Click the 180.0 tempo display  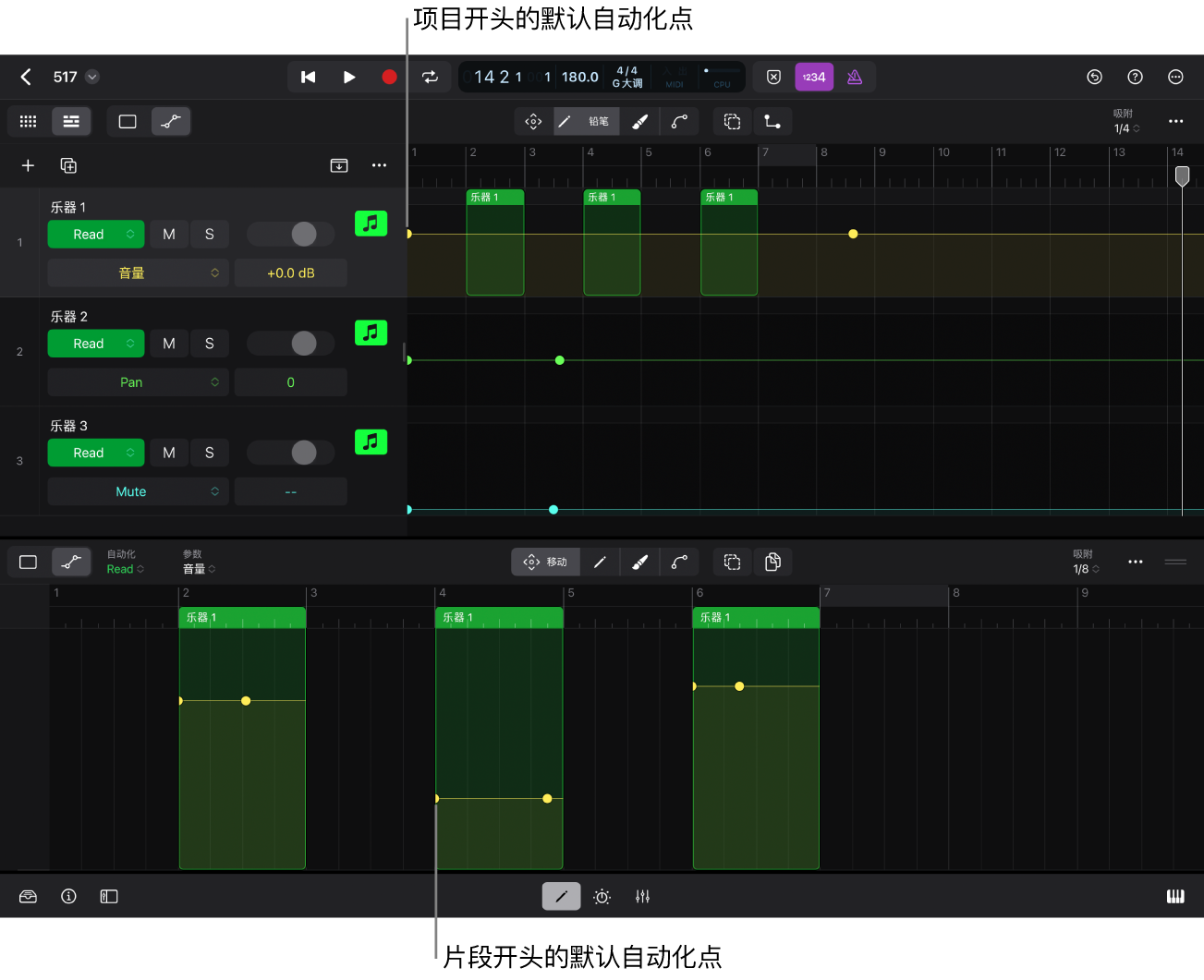pyautogui.click(x=580, y=77)
